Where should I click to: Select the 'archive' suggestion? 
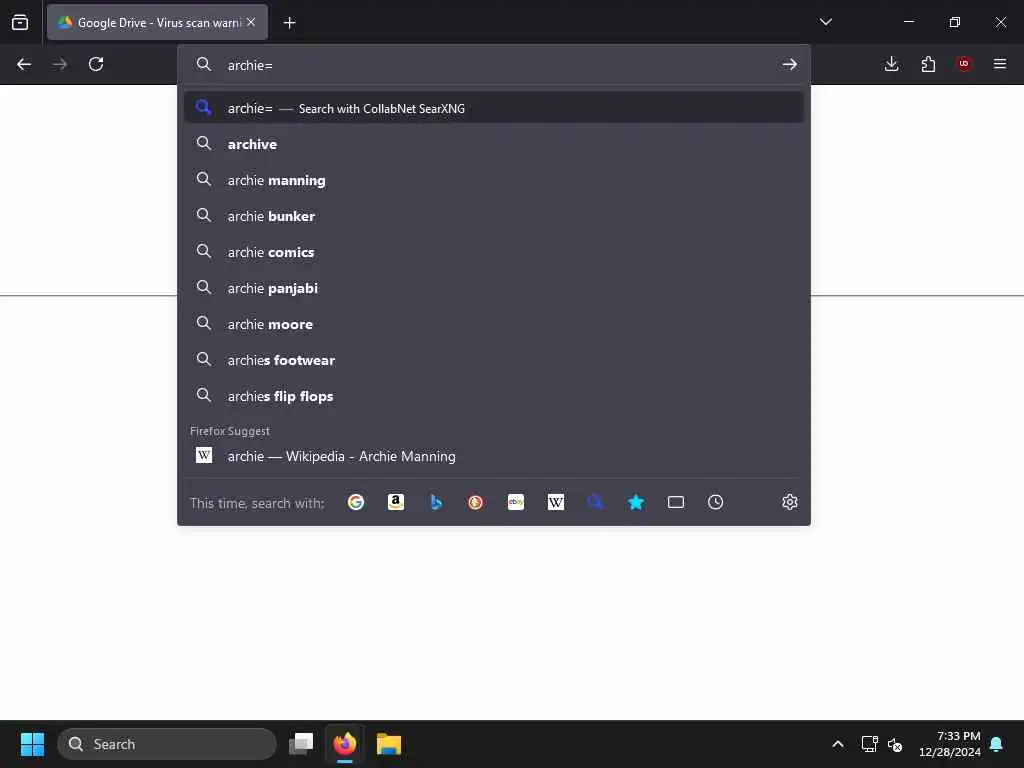point(494,144)
